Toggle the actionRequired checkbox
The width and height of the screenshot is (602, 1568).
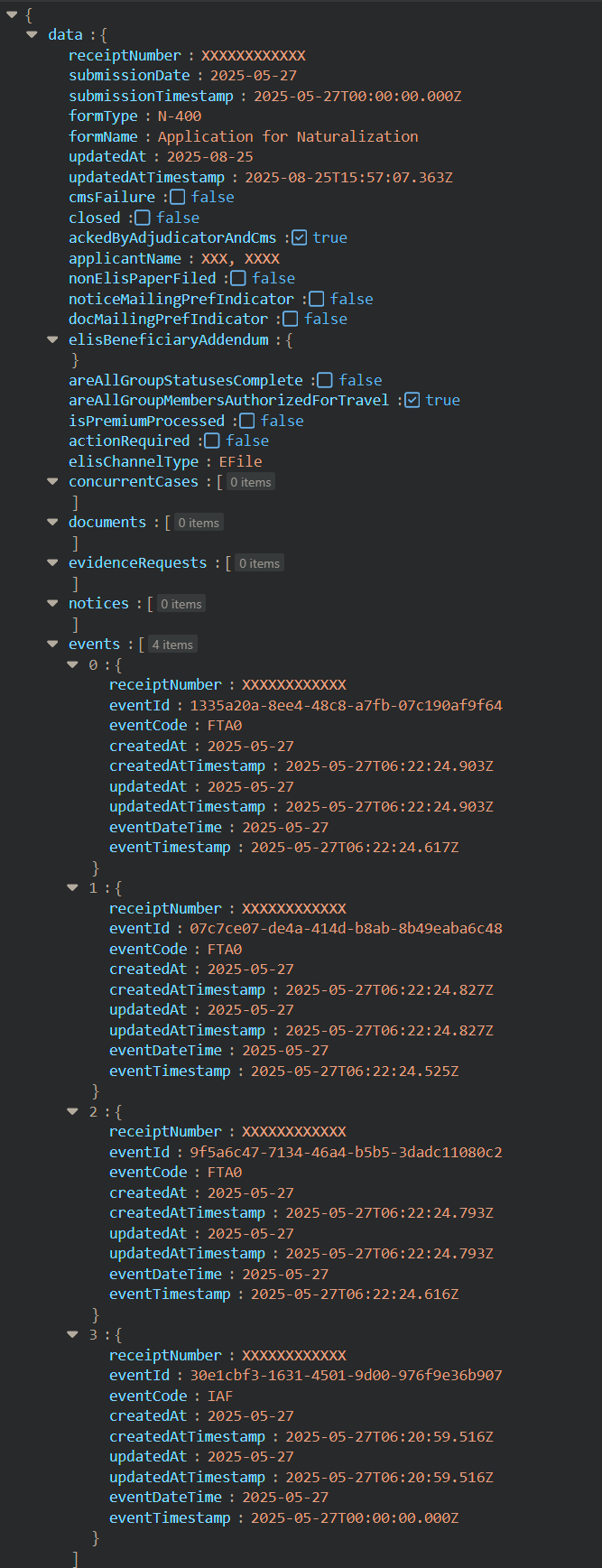tap(212, 441)
